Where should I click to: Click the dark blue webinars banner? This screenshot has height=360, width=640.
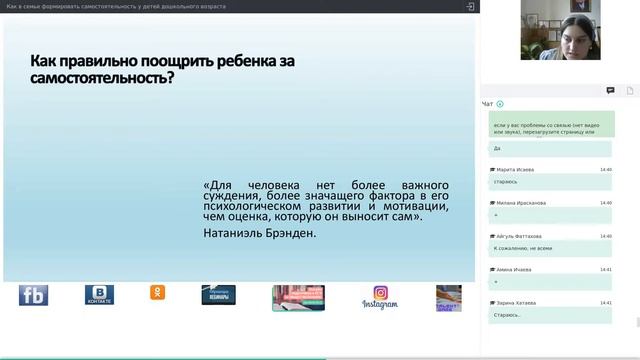point(218,295)
